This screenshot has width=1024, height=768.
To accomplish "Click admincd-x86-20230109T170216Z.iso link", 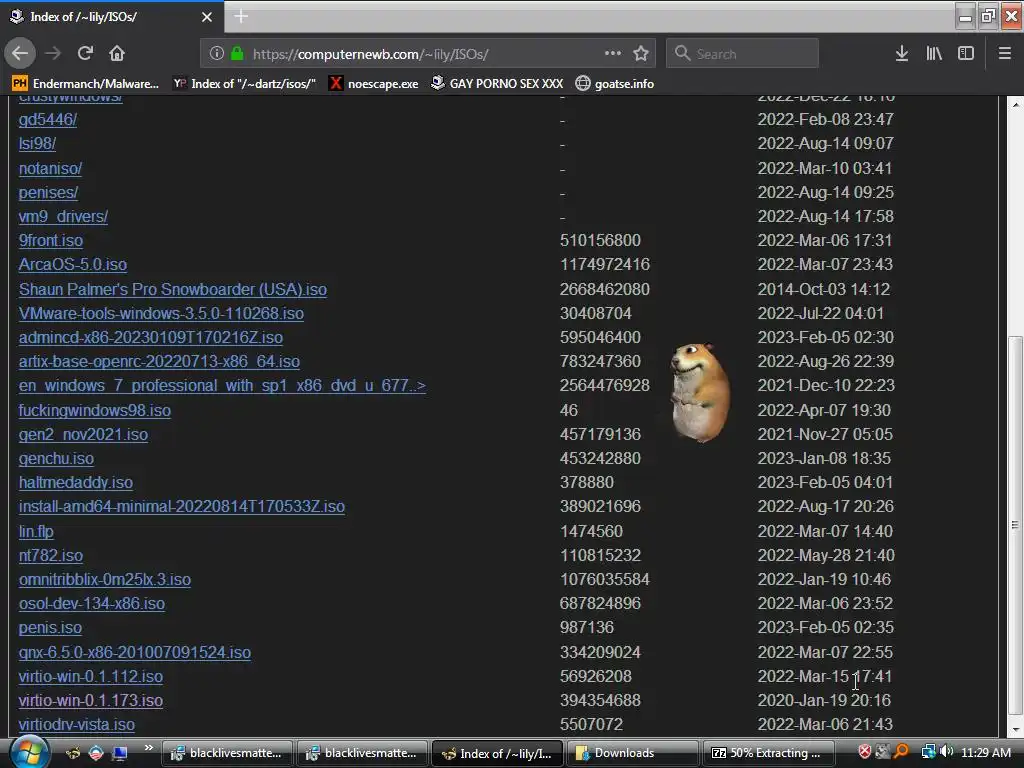I will coord(151,338).
